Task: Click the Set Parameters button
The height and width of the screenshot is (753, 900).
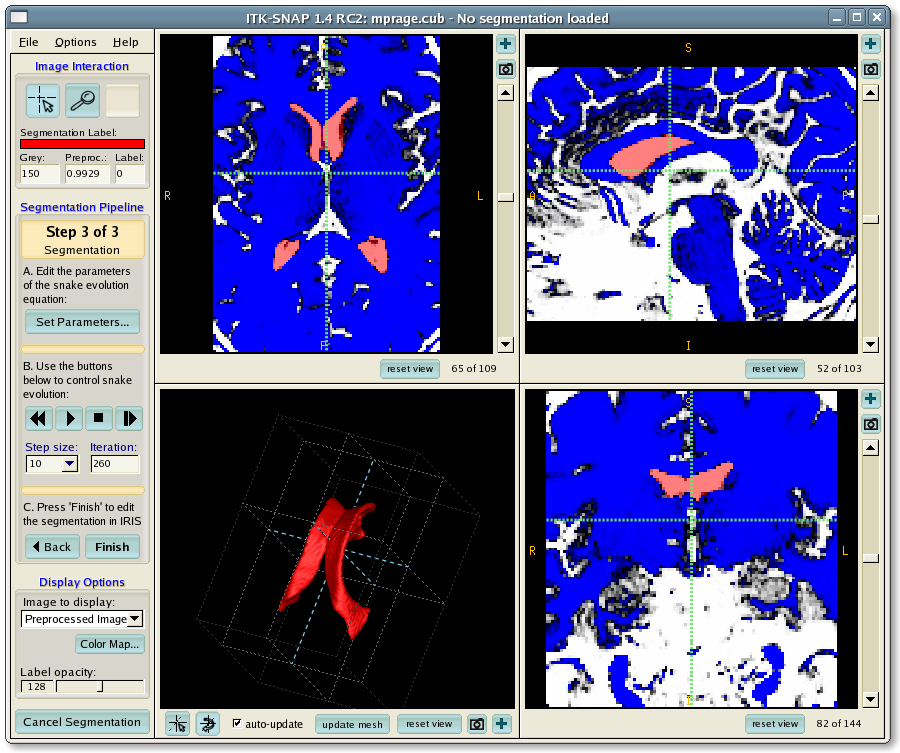Action: 82,322
